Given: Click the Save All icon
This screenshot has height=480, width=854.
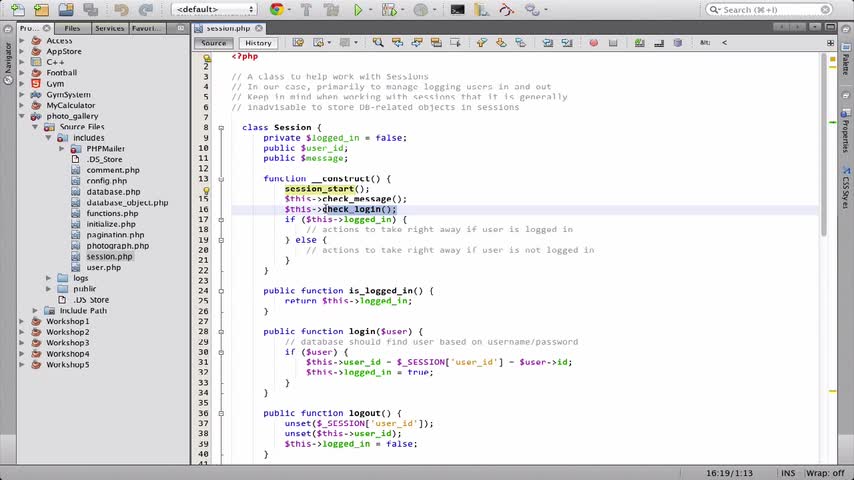Looking at the screenshot, I should pyautogui.click(x=90, y=9).
